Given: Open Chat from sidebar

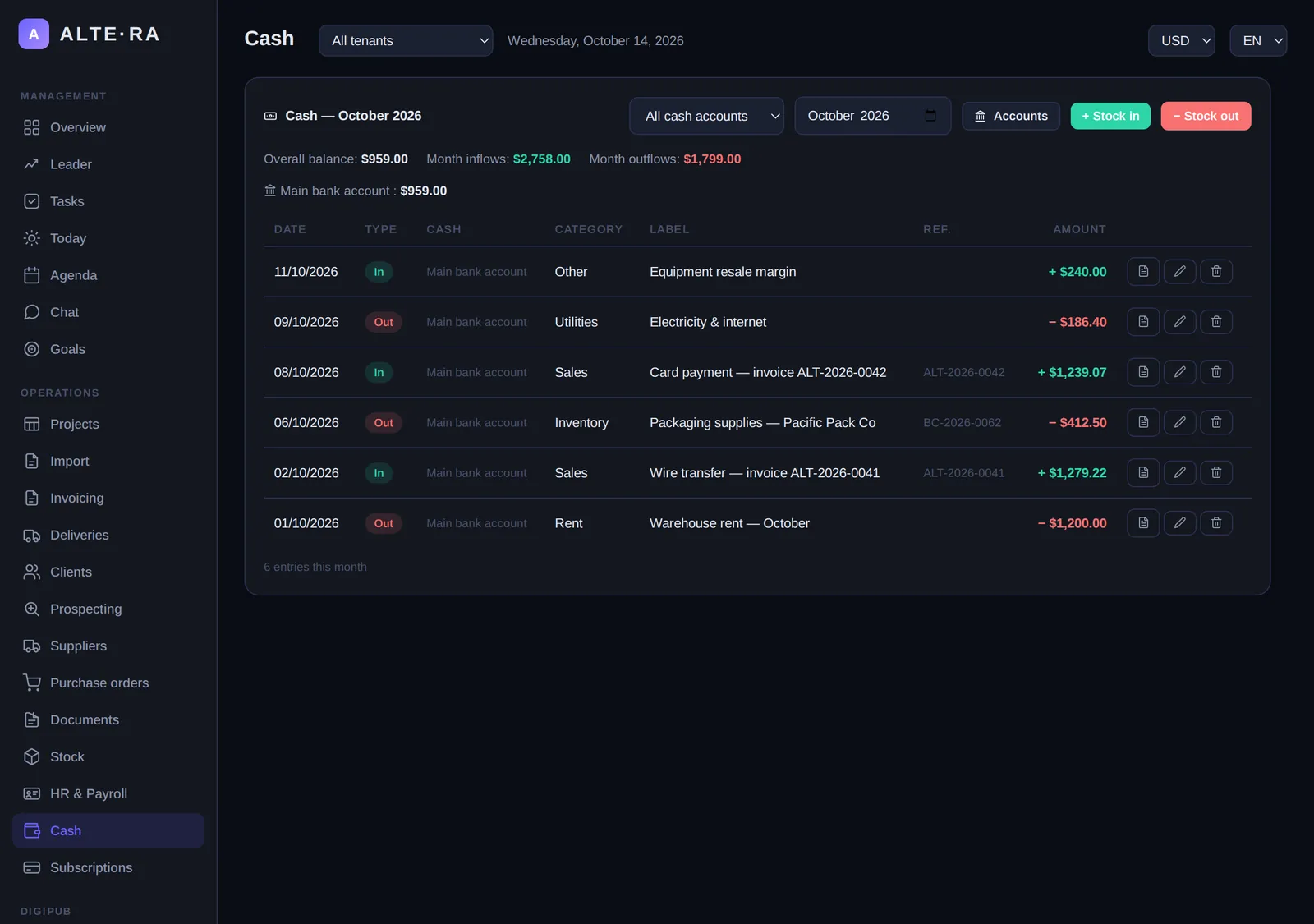Looking at the screenshot, I should [x=108, y=312].
